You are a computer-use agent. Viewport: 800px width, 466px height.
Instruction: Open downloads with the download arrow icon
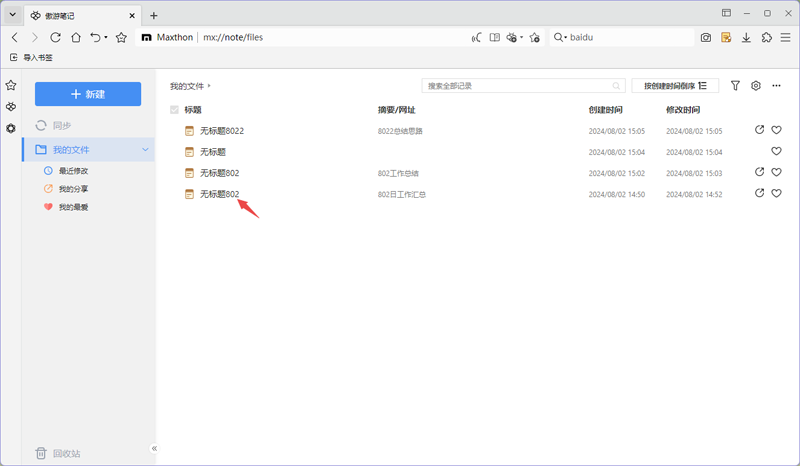[746, 37]
